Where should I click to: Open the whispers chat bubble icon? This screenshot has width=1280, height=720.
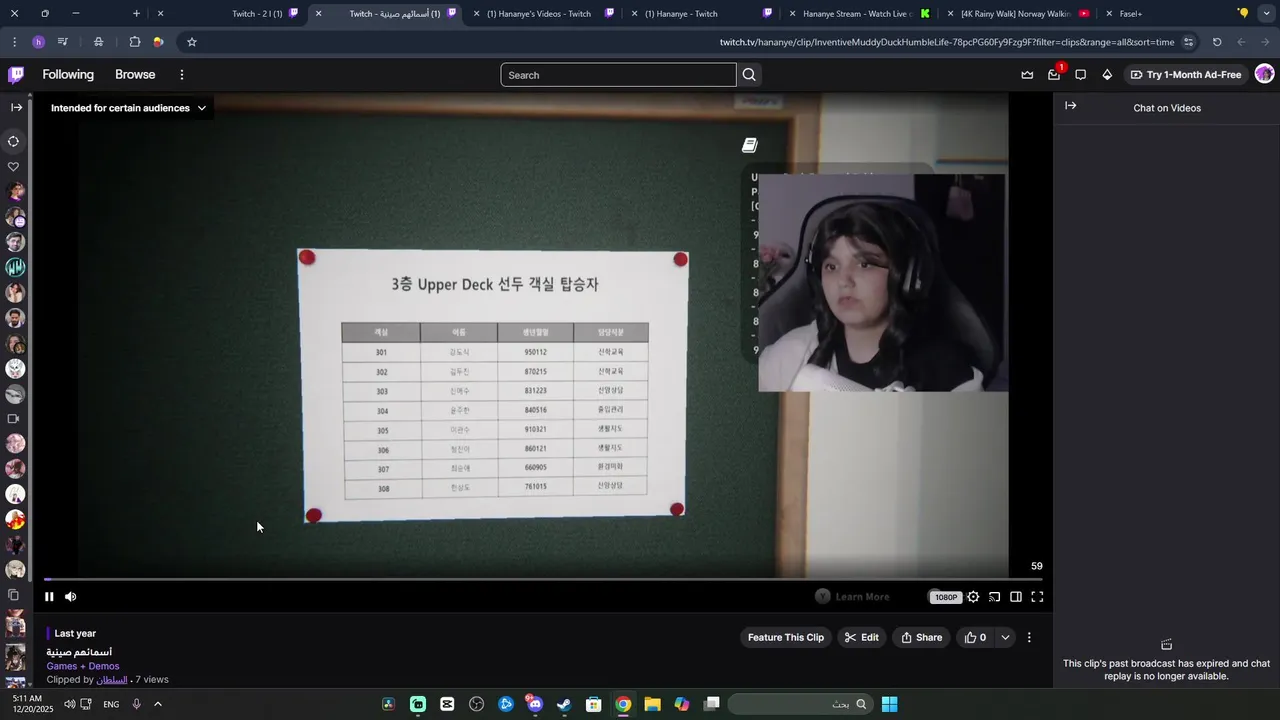(1080, 75)
